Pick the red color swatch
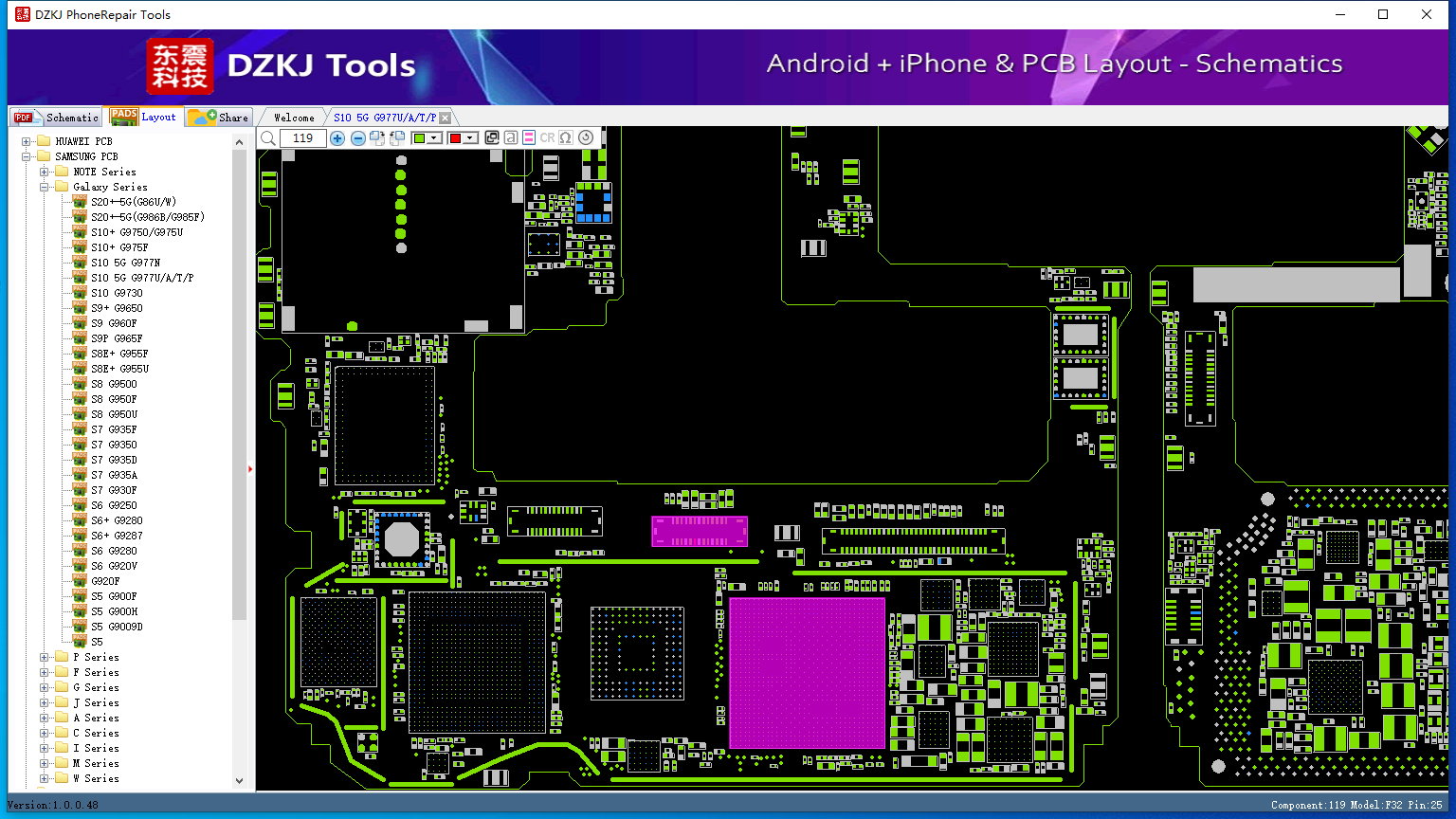 pyautogui.click(x=455, y=138)
